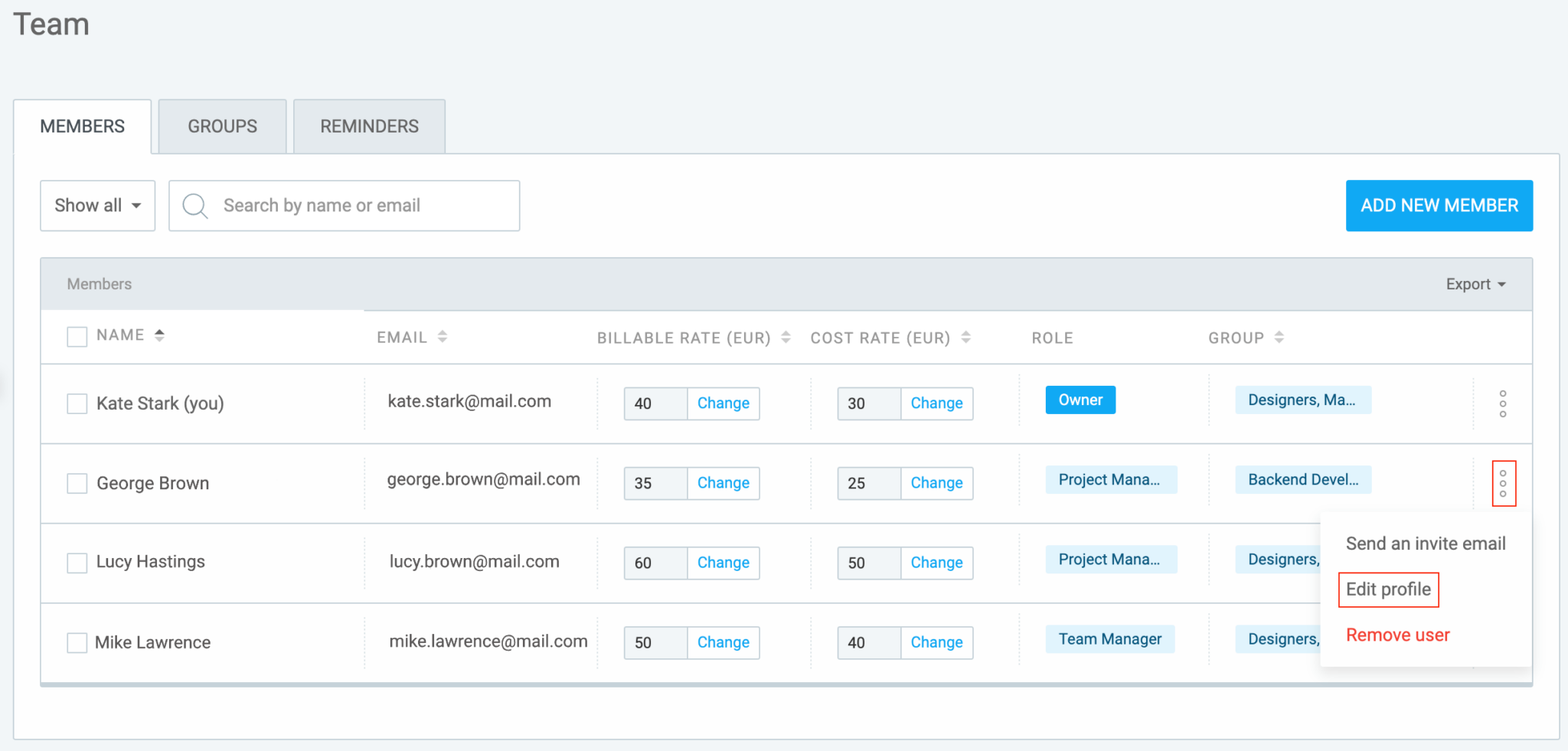The height and width of the screenshot is (751, 1568).
Task: Click Remove user in red
Action: (1397, 635)
